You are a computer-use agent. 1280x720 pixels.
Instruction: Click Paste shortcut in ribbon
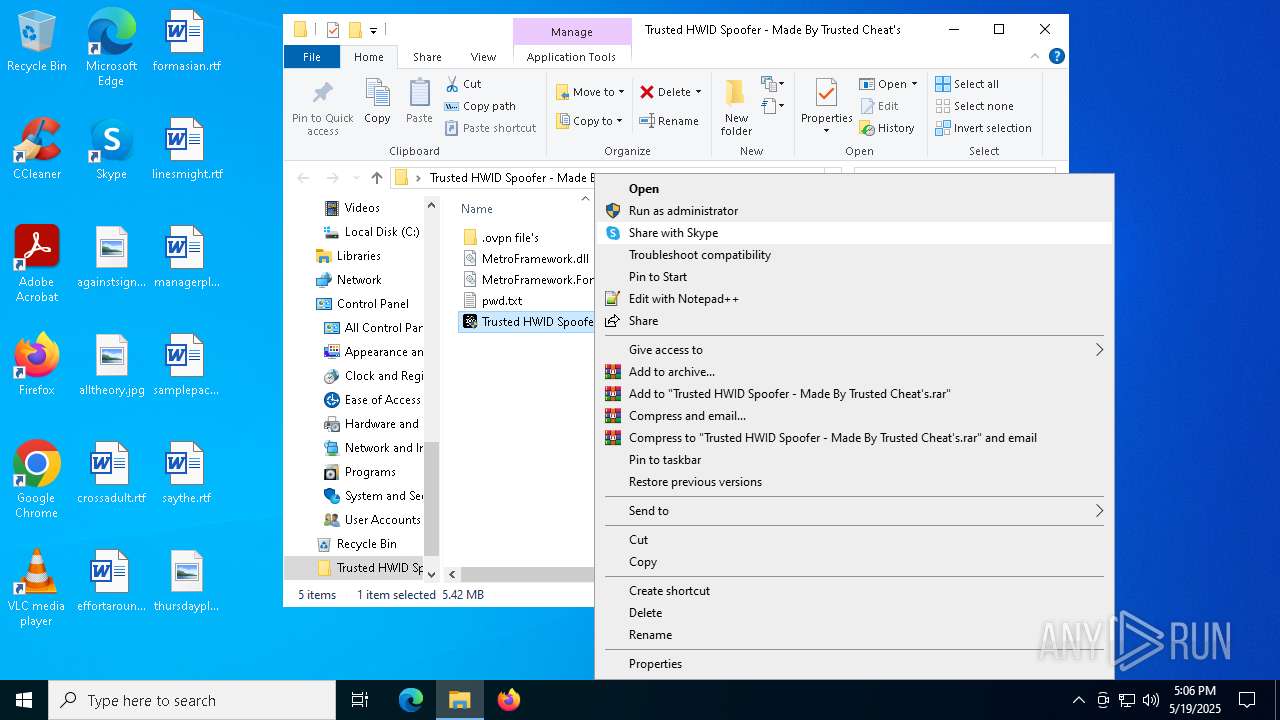[x=490, y=128]
